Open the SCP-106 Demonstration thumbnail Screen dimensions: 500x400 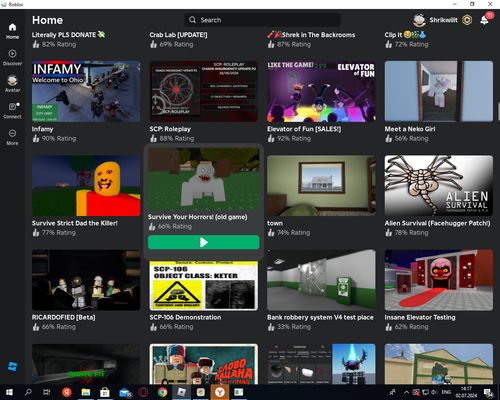click(x=204, y=286)
